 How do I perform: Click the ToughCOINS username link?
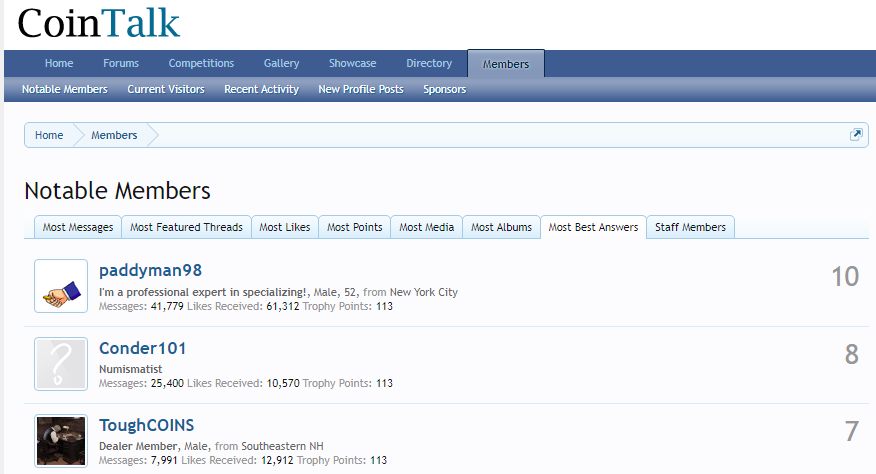coord(146,425)
